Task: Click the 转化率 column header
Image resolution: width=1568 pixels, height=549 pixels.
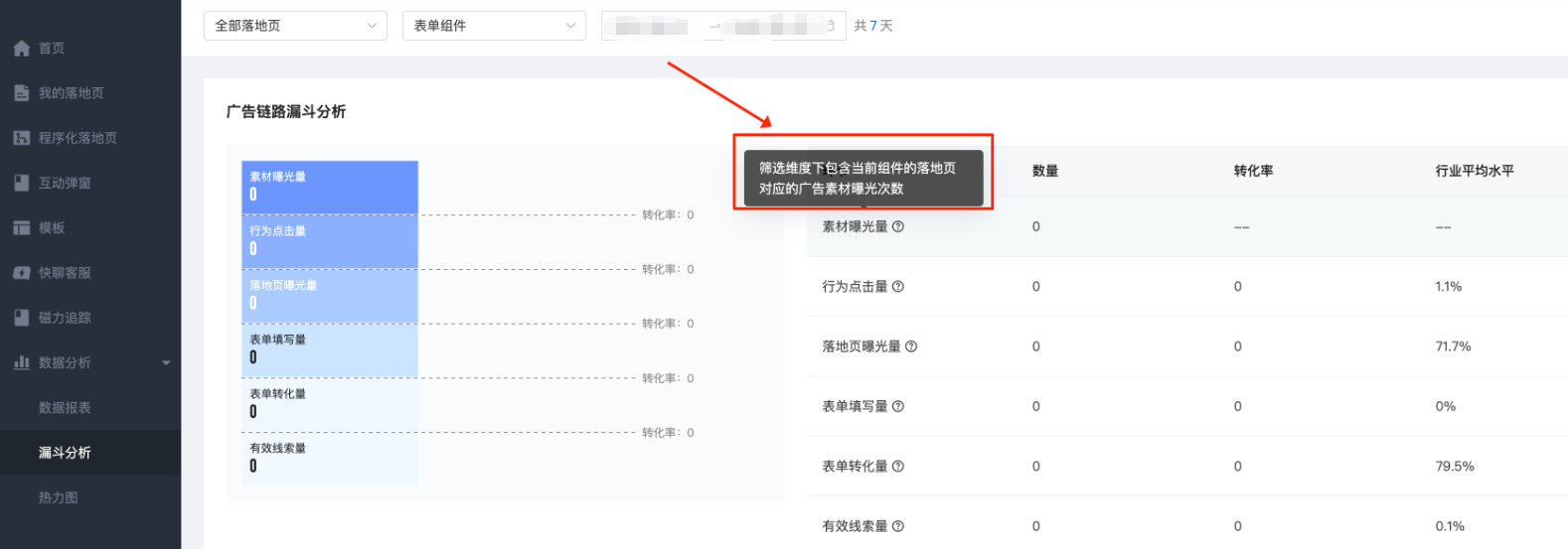Action: [x=1253, y=171]
